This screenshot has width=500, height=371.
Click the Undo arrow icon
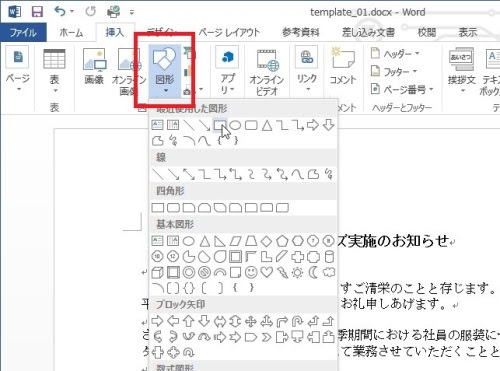click(x=60, y=12)
